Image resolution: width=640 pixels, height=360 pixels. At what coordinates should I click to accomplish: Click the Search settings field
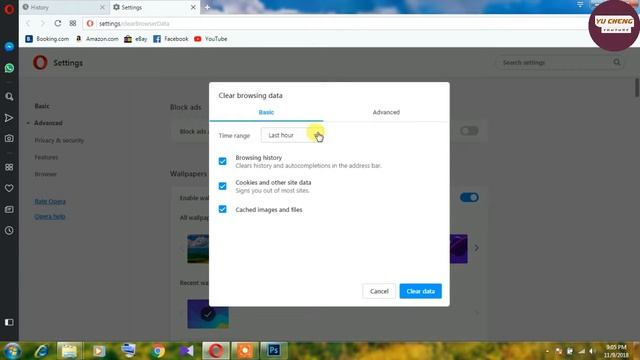(x=559, y=62)
